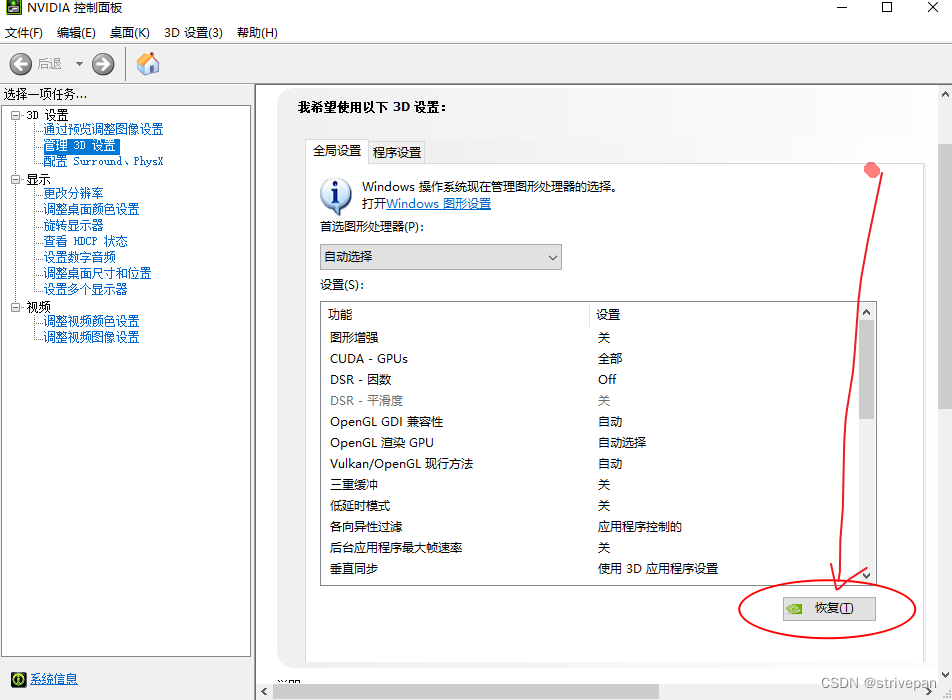This screenshot has width=952, height=700.
Task: Click the NVIDIA title bar app icon
Action: click(x=13, y=7)
